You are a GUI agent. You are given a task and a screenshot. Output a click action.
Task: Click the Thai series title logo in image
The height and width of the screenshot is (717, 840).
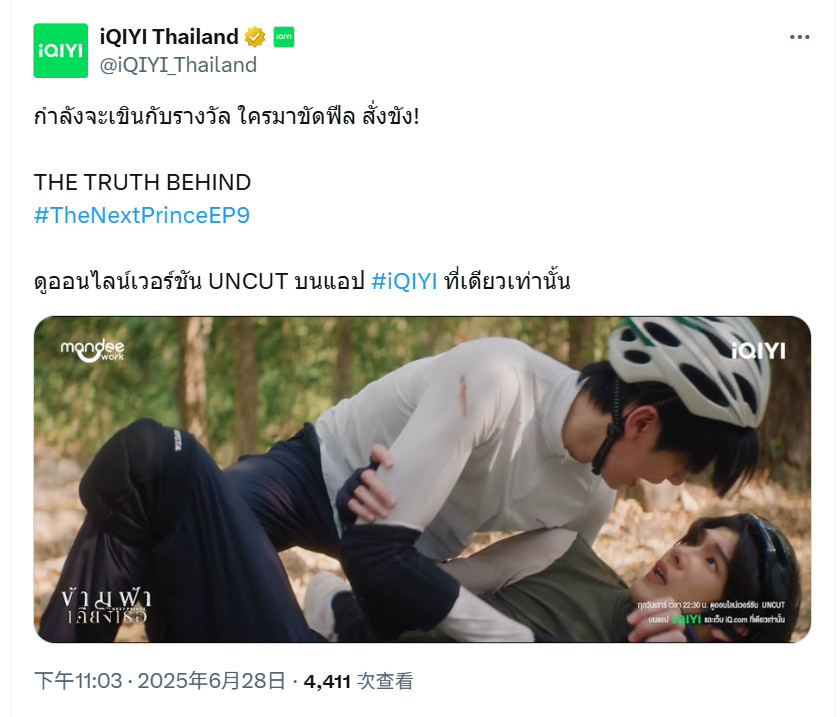coord(106,606)
